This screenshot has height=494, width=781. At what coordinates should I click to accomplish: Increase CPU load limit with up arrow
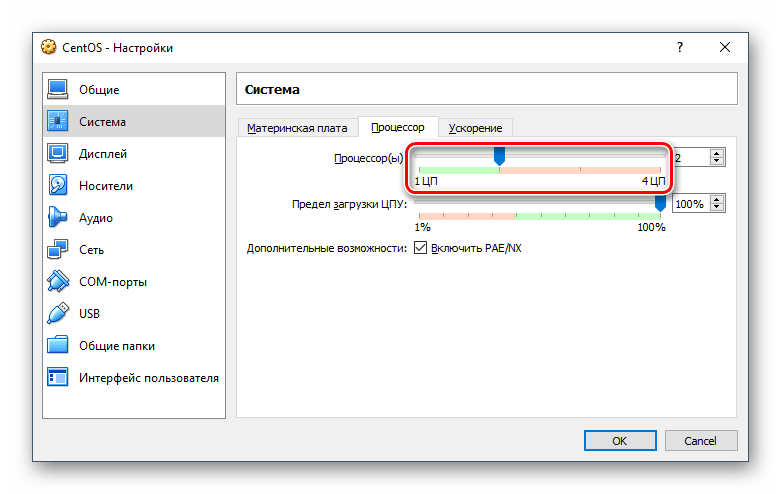(717, 199)
